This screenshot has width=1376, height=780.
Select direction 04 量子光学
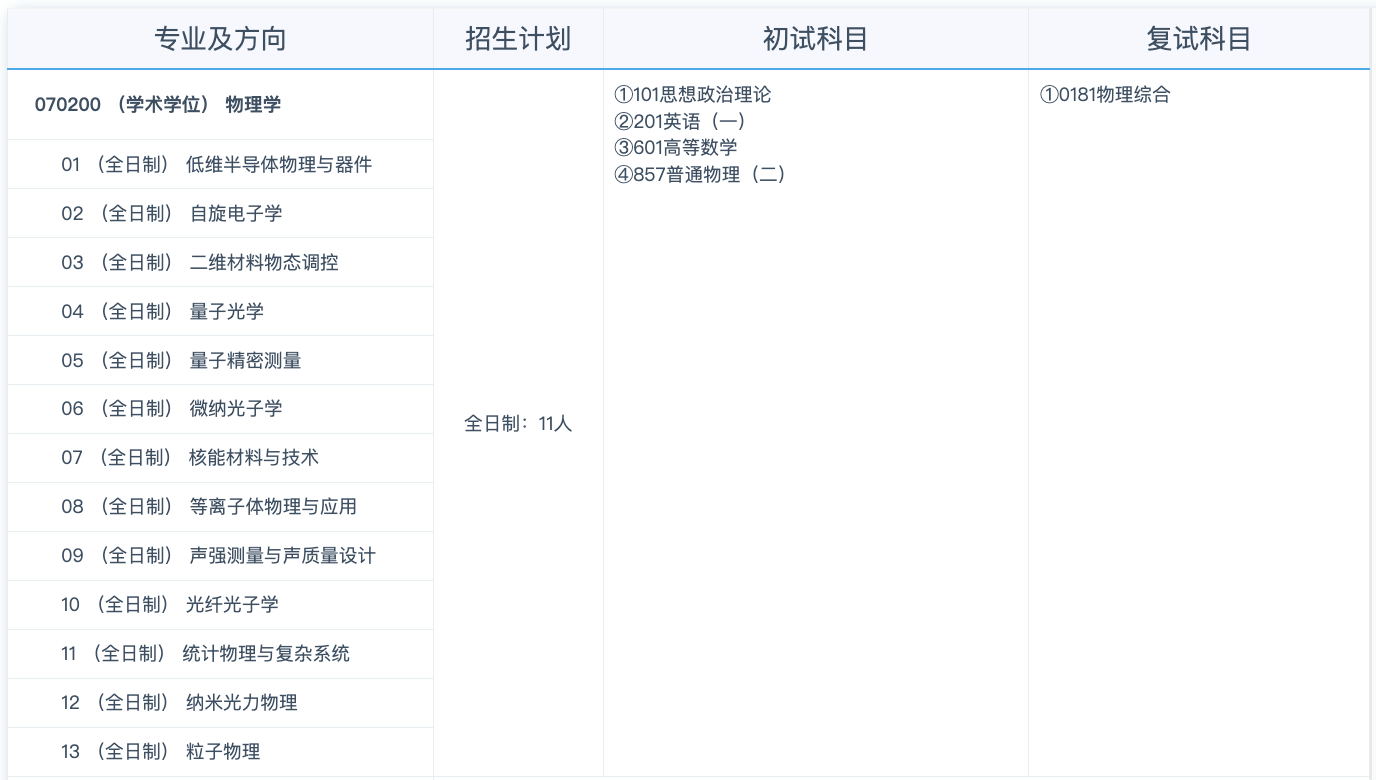(x=220, y=312)
